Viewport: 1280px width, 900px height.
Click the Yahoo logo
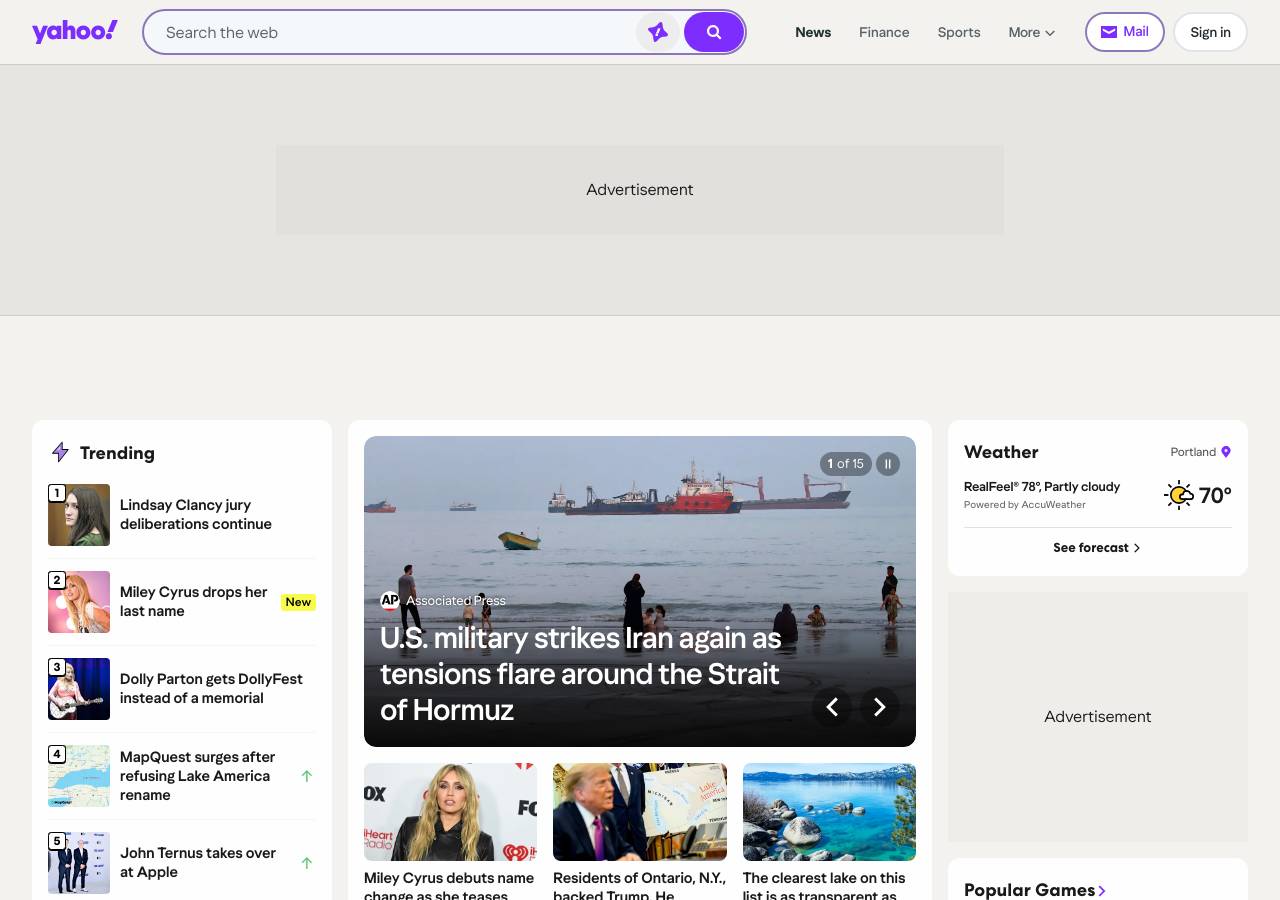(x=75, y=32)
